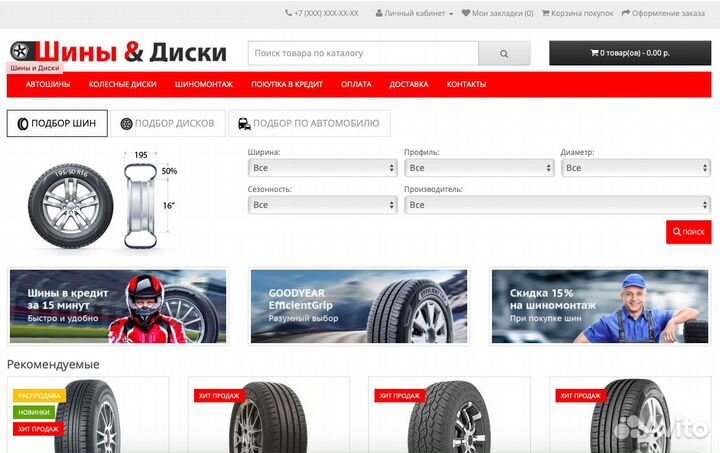Click the user icon of Личный кабинет
Image resolution: width=720 pixels, height=453 pixels.
pyautogui.click(x=379, y=13)
